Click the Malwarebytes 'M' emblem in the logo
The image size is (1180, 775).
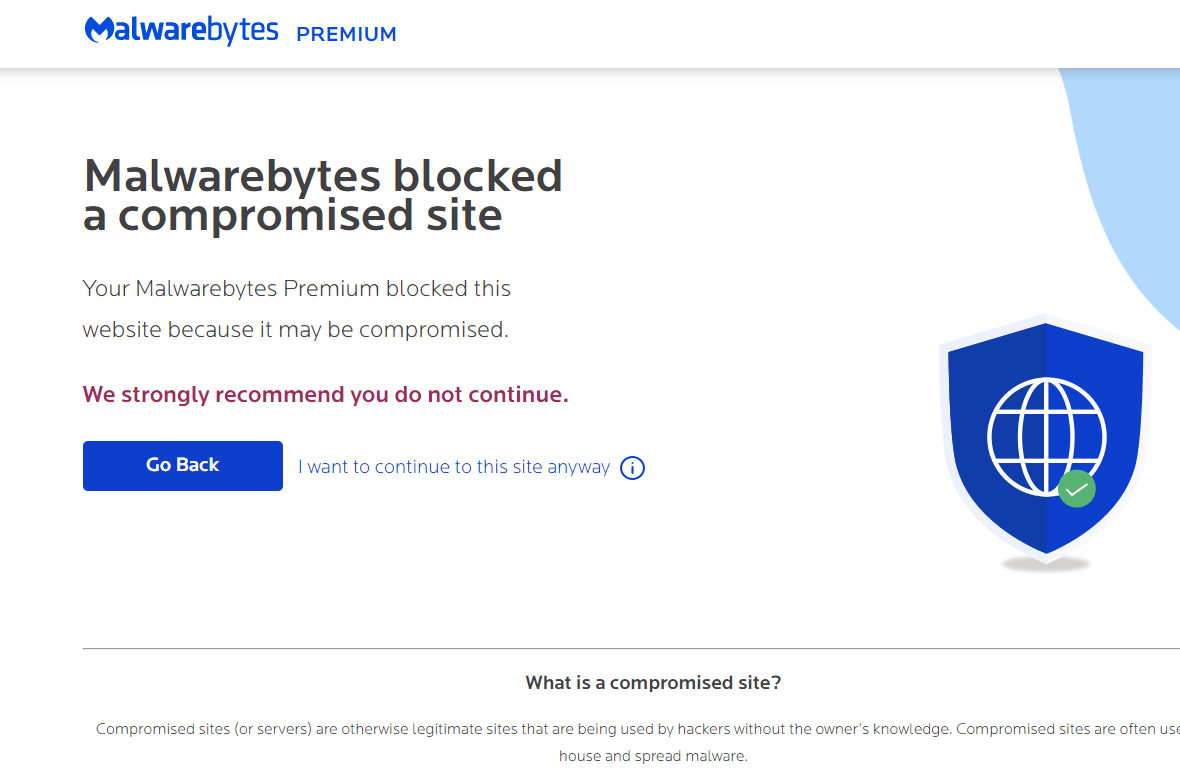pyautogui.click(x=99, y=30)
